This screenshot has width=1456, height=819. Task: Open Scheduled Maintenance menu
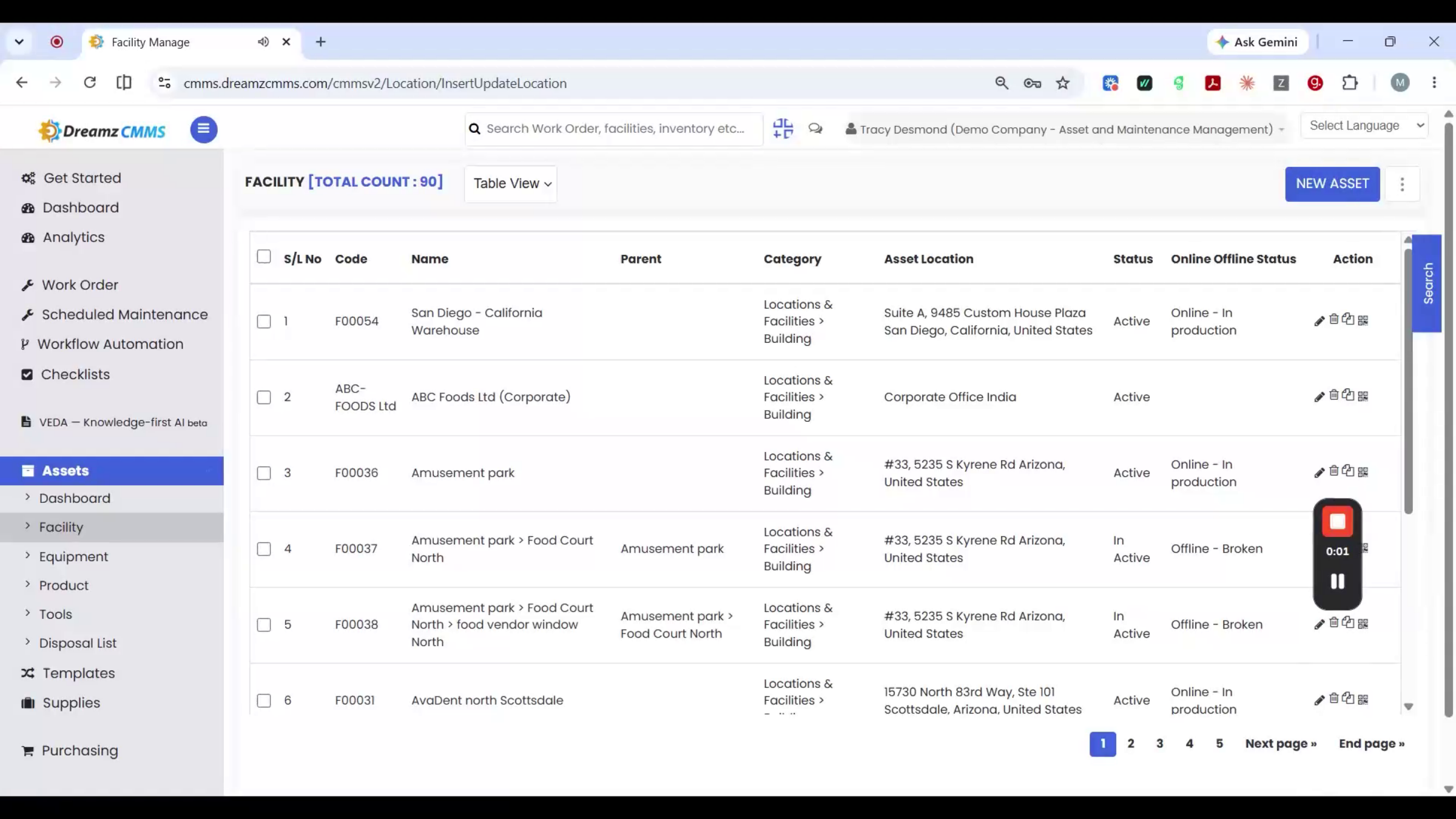tap(124, 315)
